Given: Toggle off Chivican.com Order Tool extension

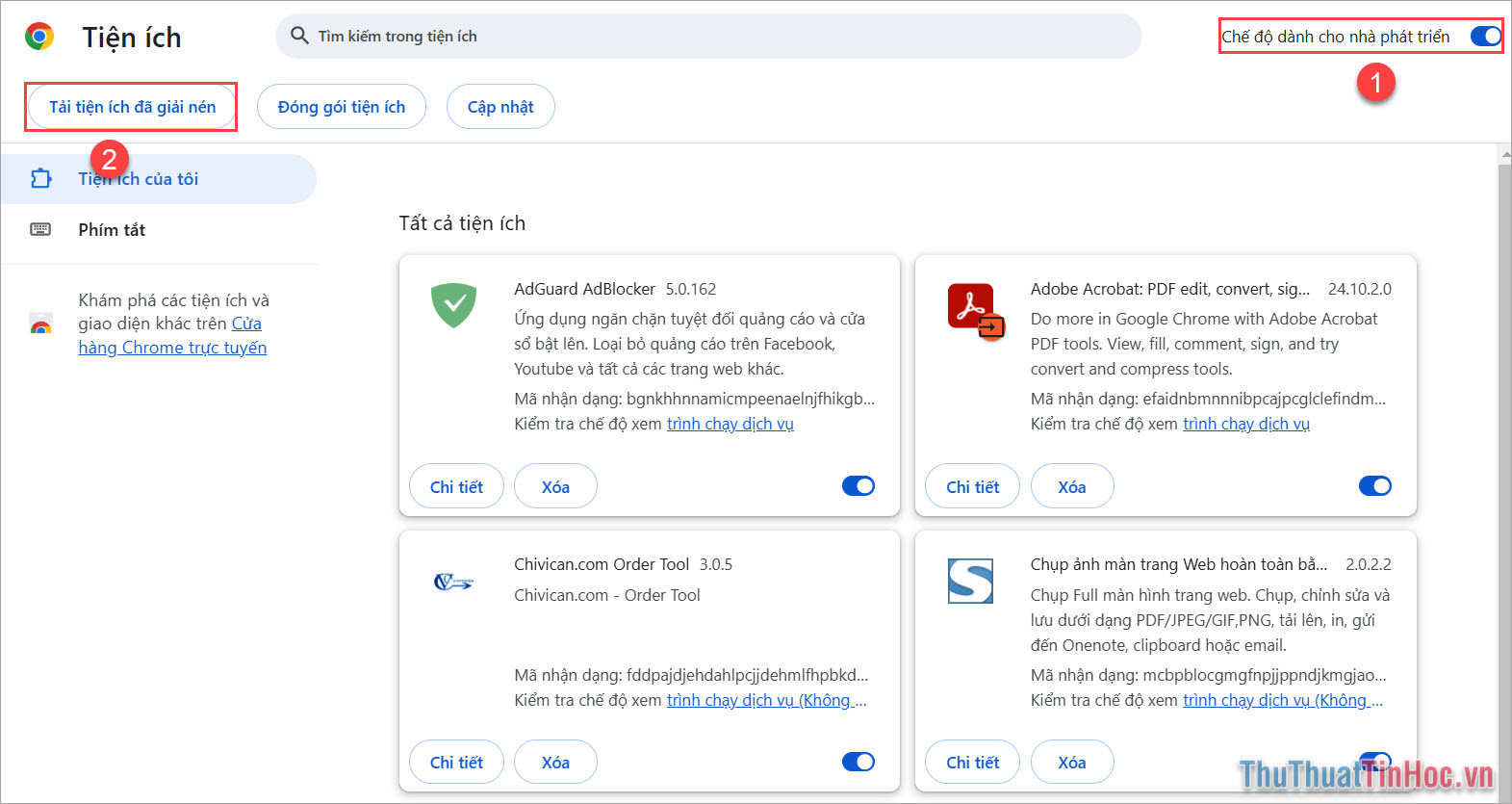Looking at the screenshot, I should pyautogui.click(x=858, y=762).
